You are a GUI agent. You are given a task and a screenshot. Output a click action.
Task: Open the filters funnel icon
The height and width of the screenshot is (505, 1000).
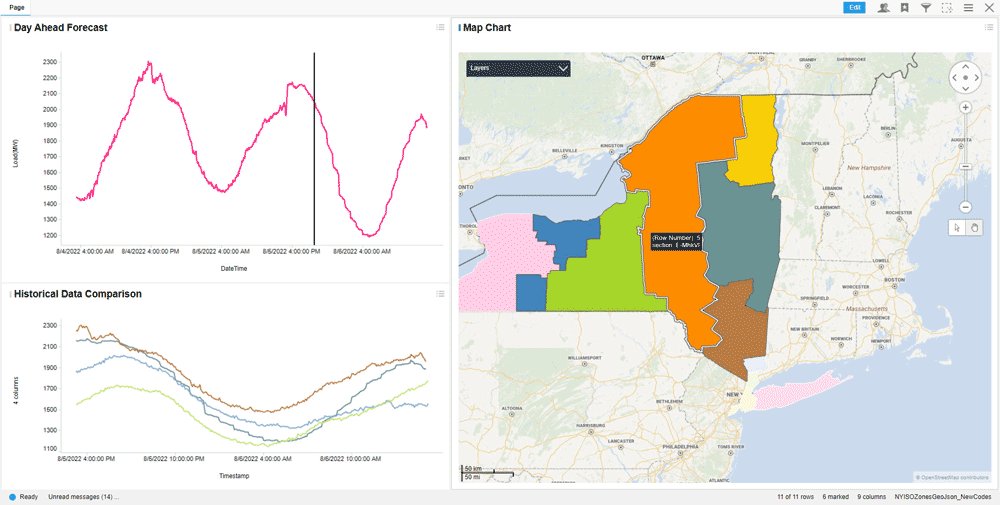(x=925, y=8)
